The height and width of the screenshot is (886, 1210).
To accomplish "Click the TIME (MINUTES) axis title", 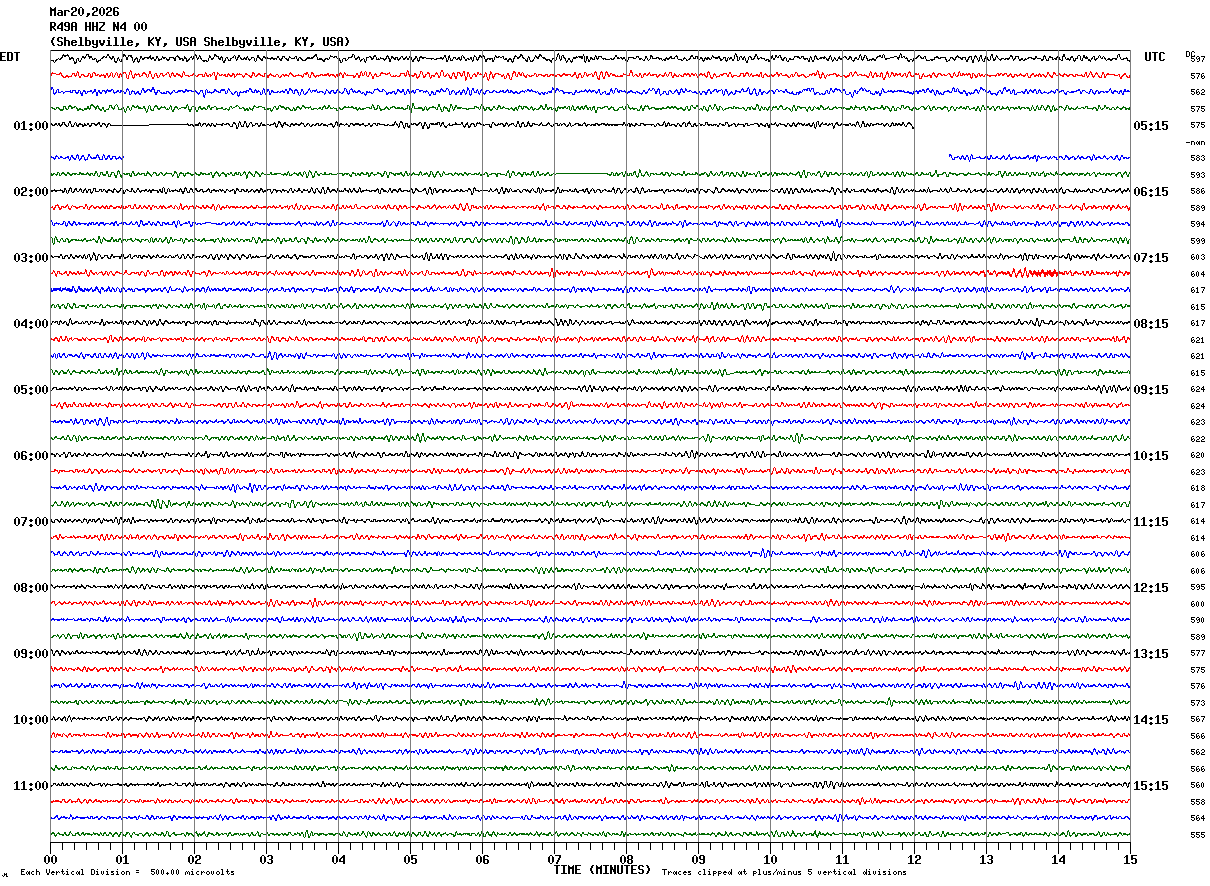I will (602, 870).
